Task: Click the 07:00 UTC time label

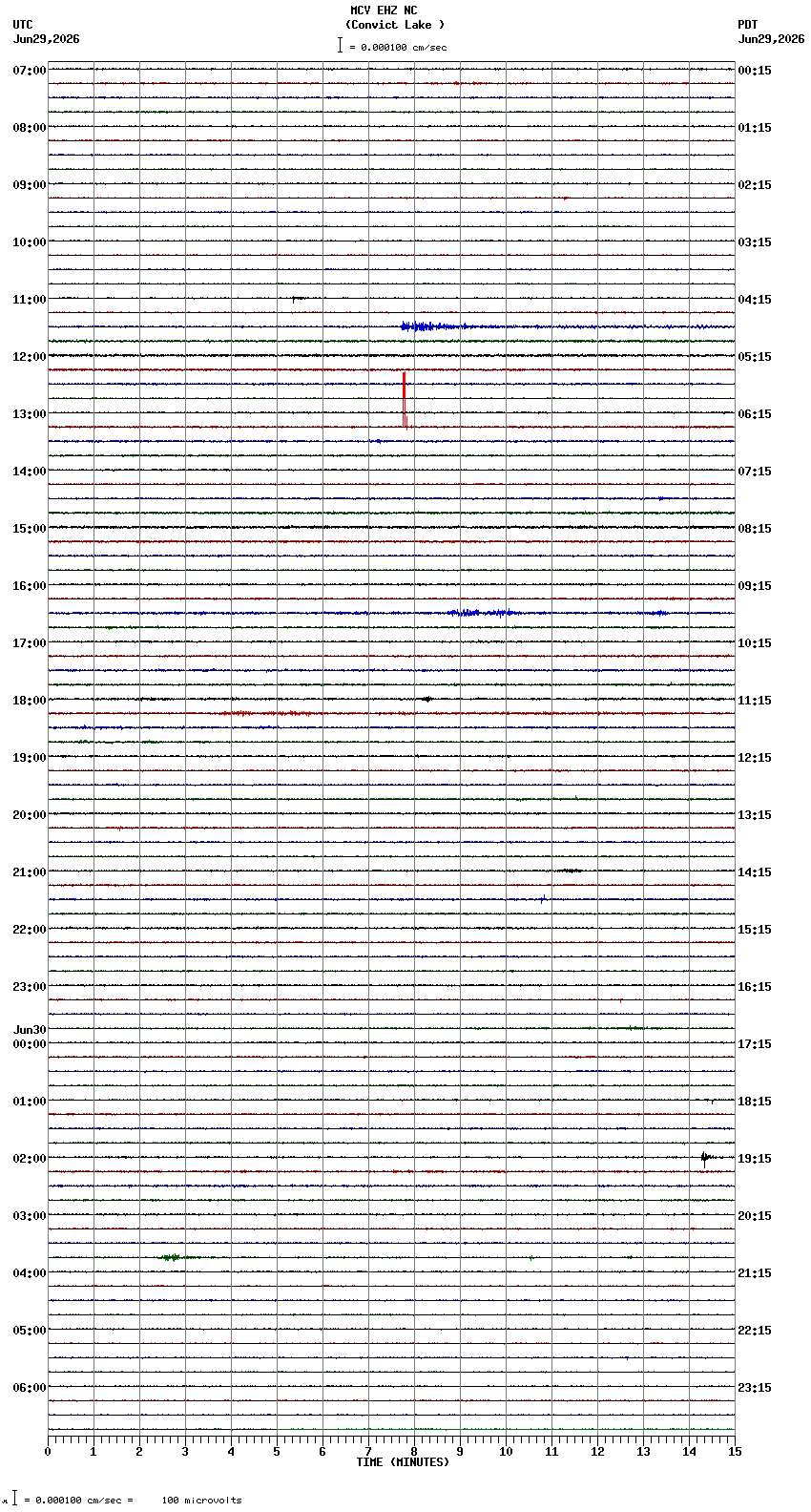Action: coord(30,71)
